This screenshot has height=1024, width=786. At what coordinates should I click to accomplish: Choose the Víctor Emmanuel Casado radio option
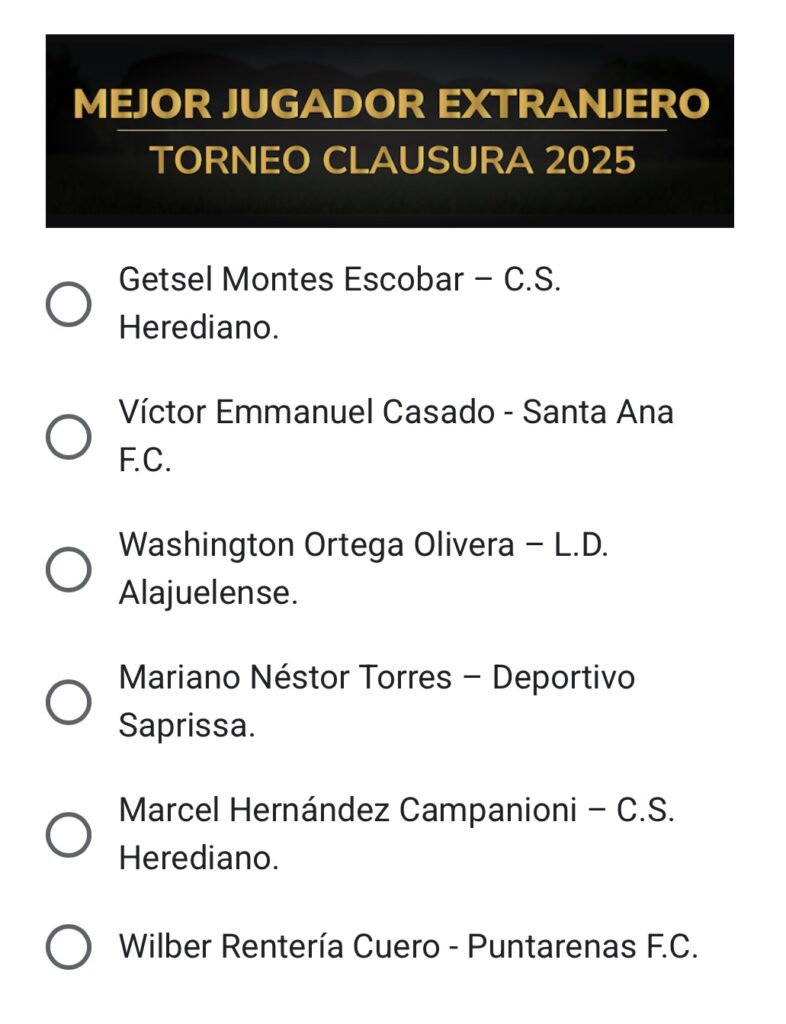(69, 437)
